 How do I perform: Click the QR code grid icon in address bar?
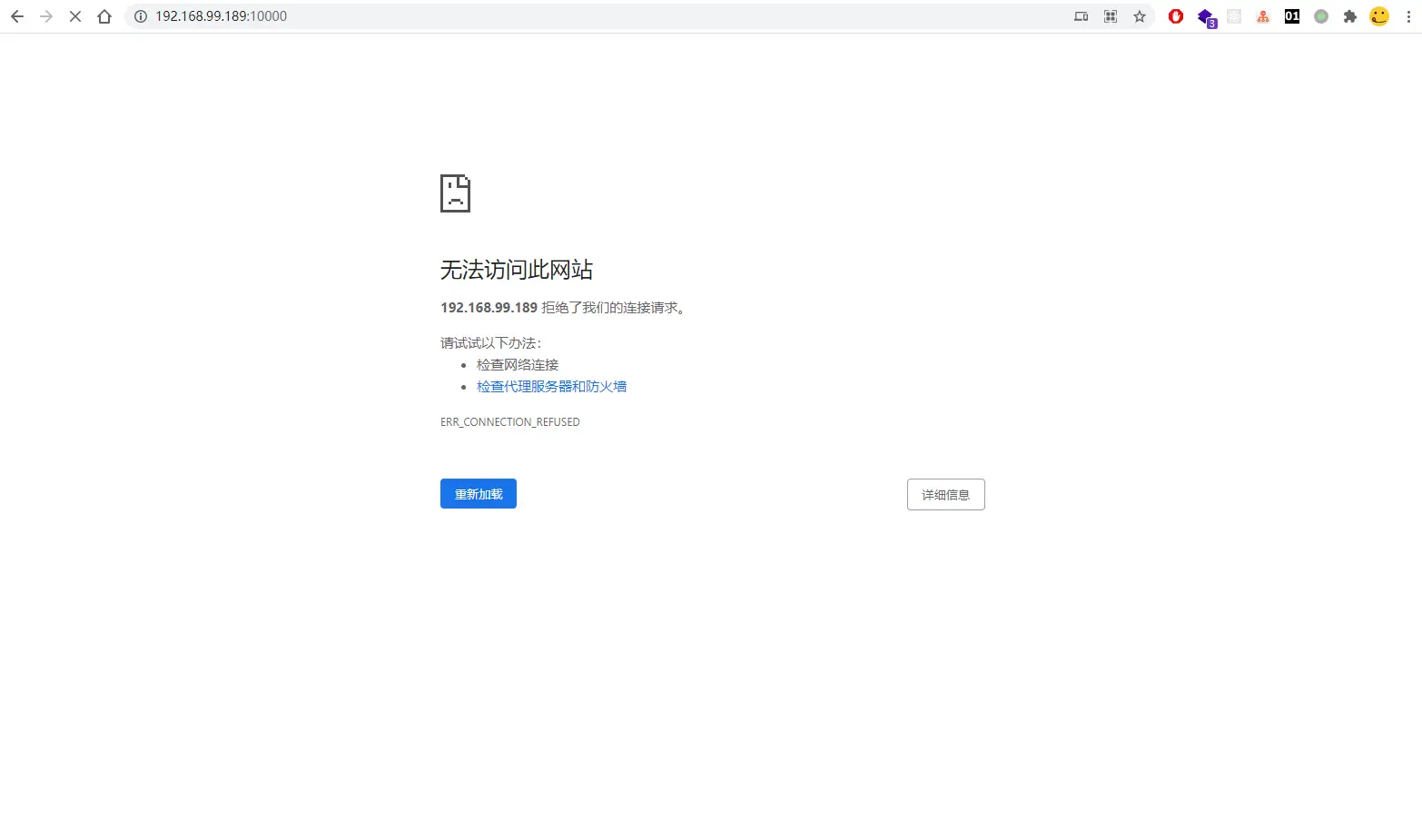click(1111, 16)
